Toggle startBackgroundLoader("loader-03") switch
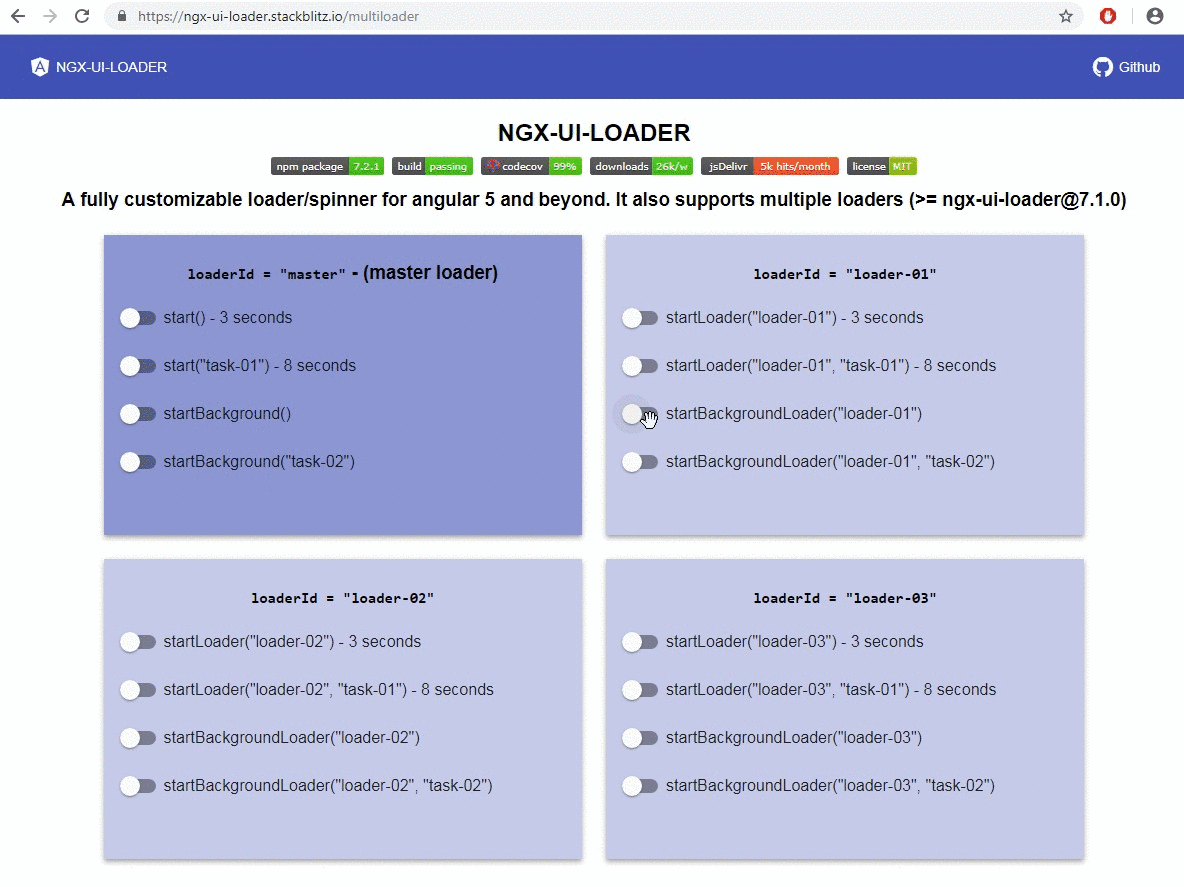 (x=640, y=738)
